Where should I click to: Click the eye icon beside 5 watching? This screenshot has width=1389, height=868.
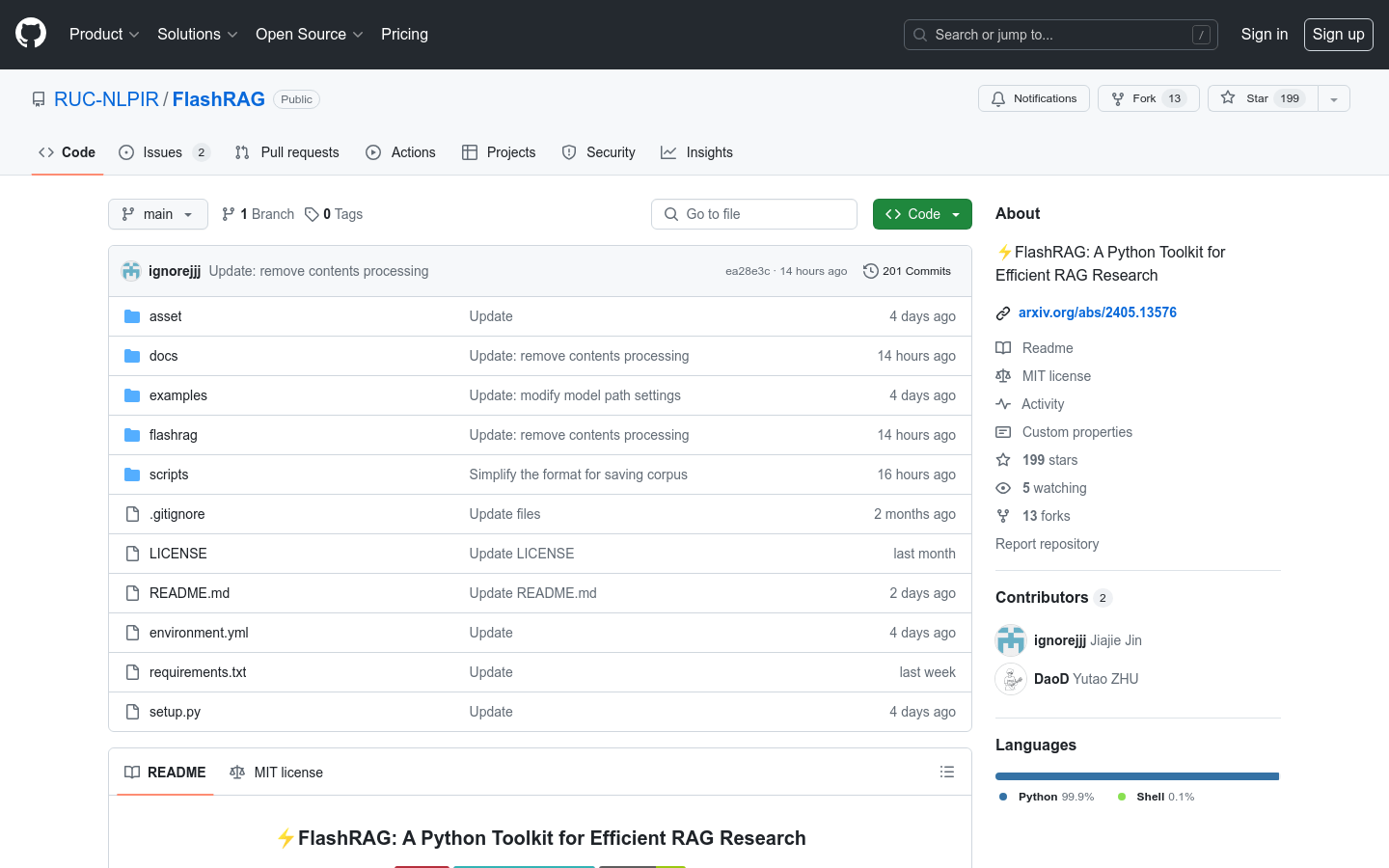coord(1003,488)
